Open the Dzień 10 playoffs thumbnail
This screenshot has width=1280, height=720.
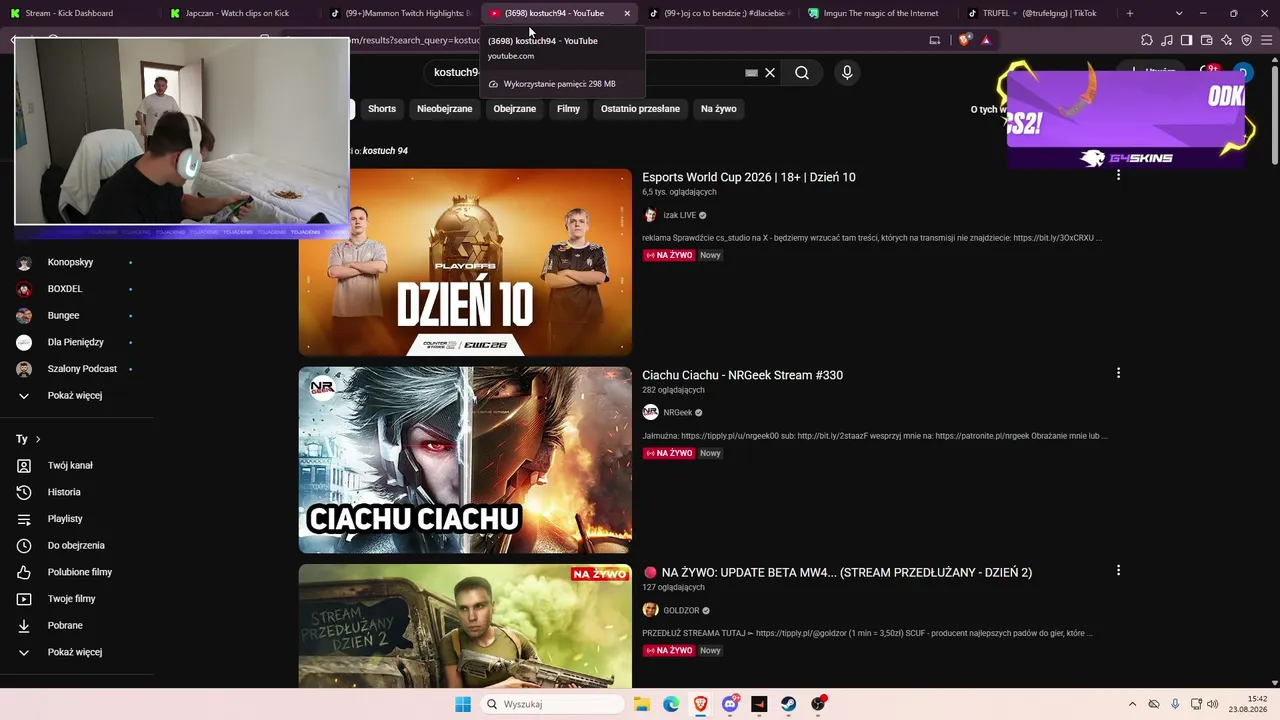pos(465,262)
